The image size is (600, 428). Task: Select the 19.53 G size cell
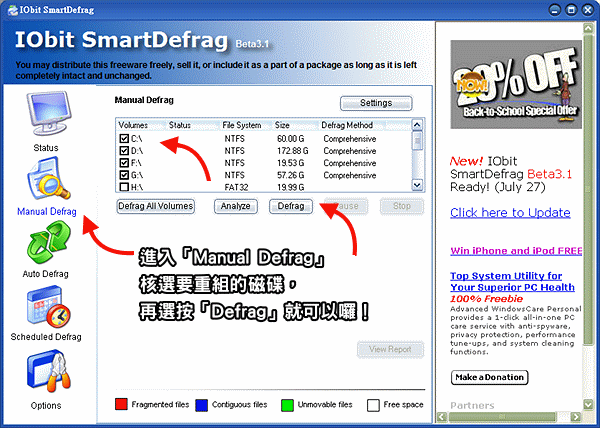click(290, 163)
